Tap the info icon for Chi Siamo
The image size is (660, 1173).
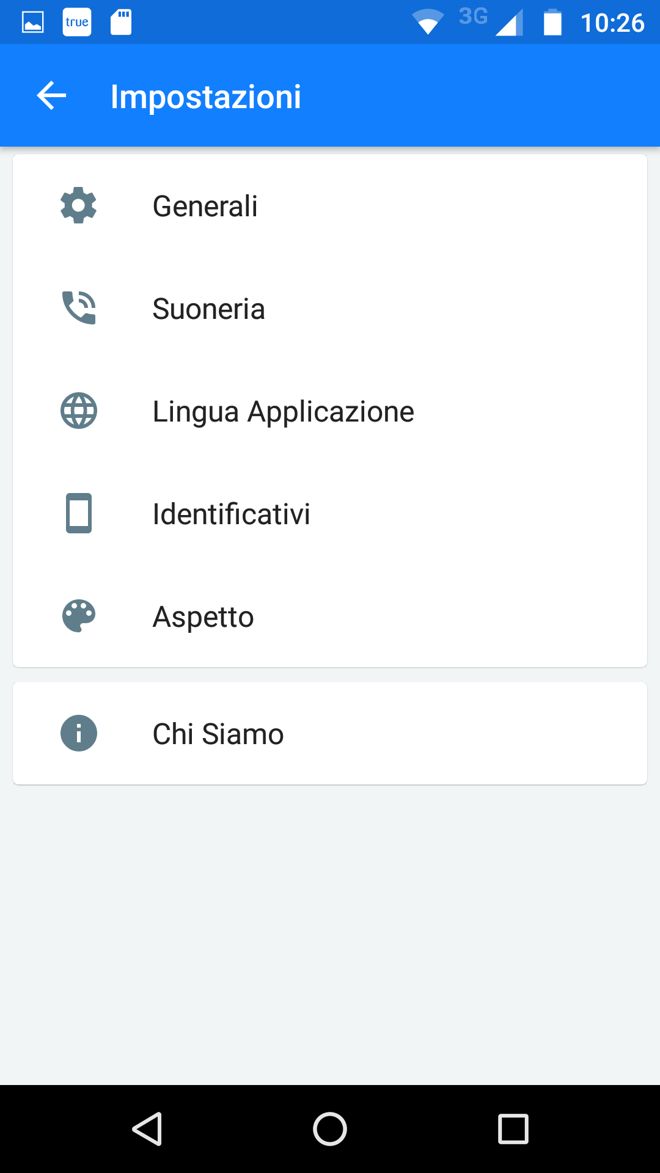[79, 733]
